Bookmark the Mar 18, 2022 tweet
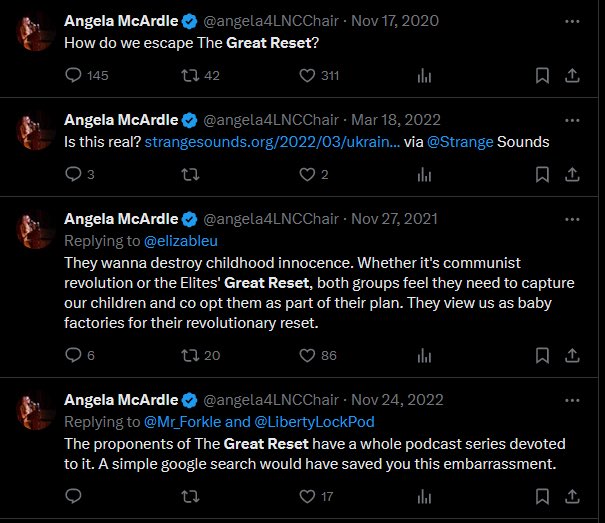Viewport: 605px width, 523px height. tap(542, 175)
